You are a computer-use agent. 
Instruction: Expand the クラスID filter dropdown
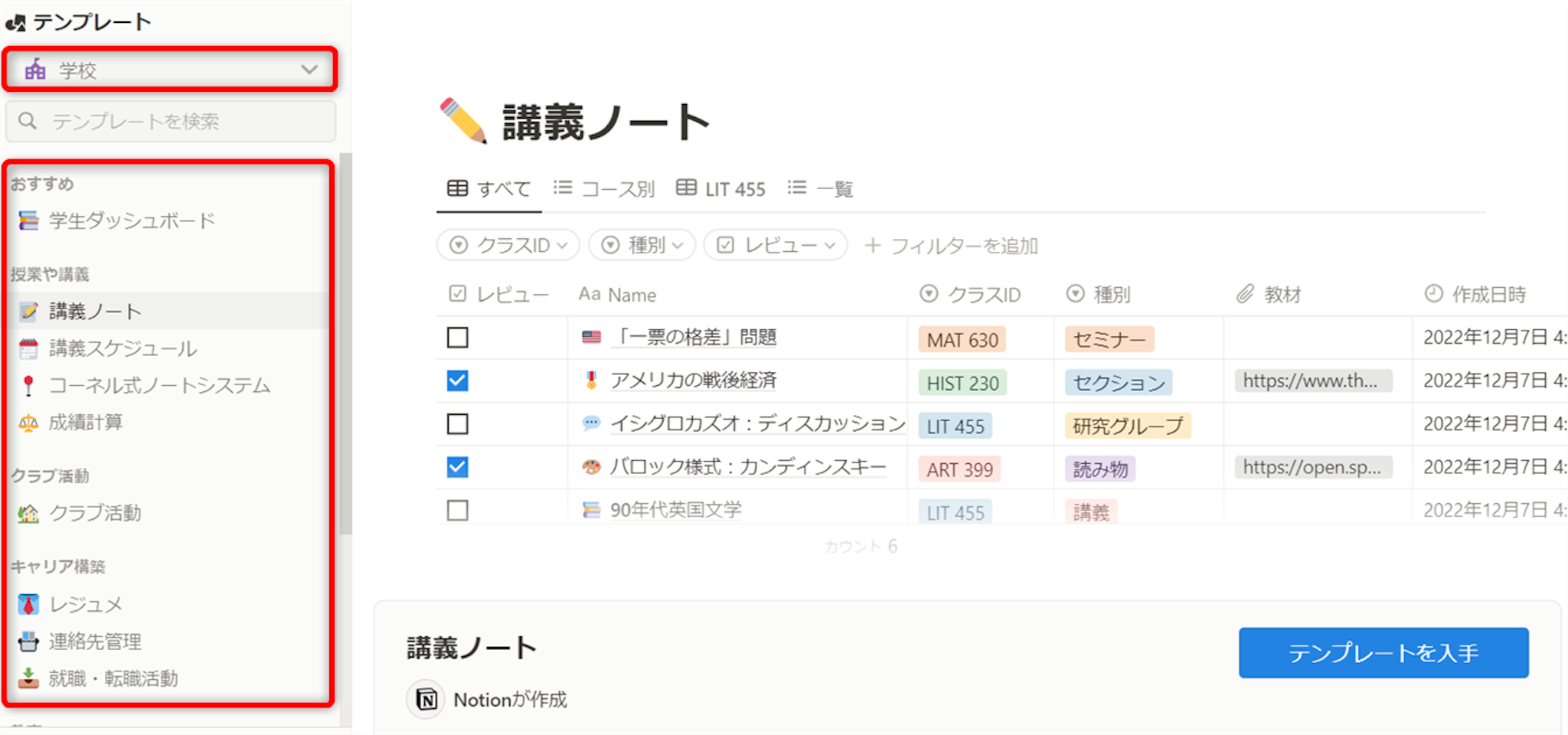point(508,246)
